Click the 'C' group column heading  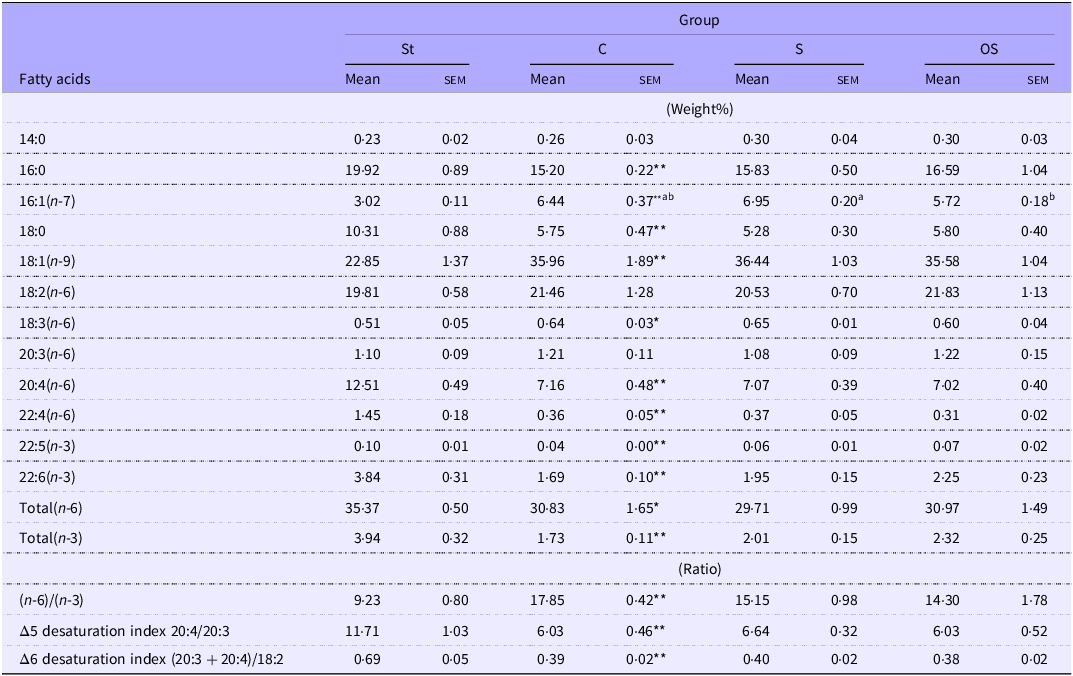pos(602,49)
